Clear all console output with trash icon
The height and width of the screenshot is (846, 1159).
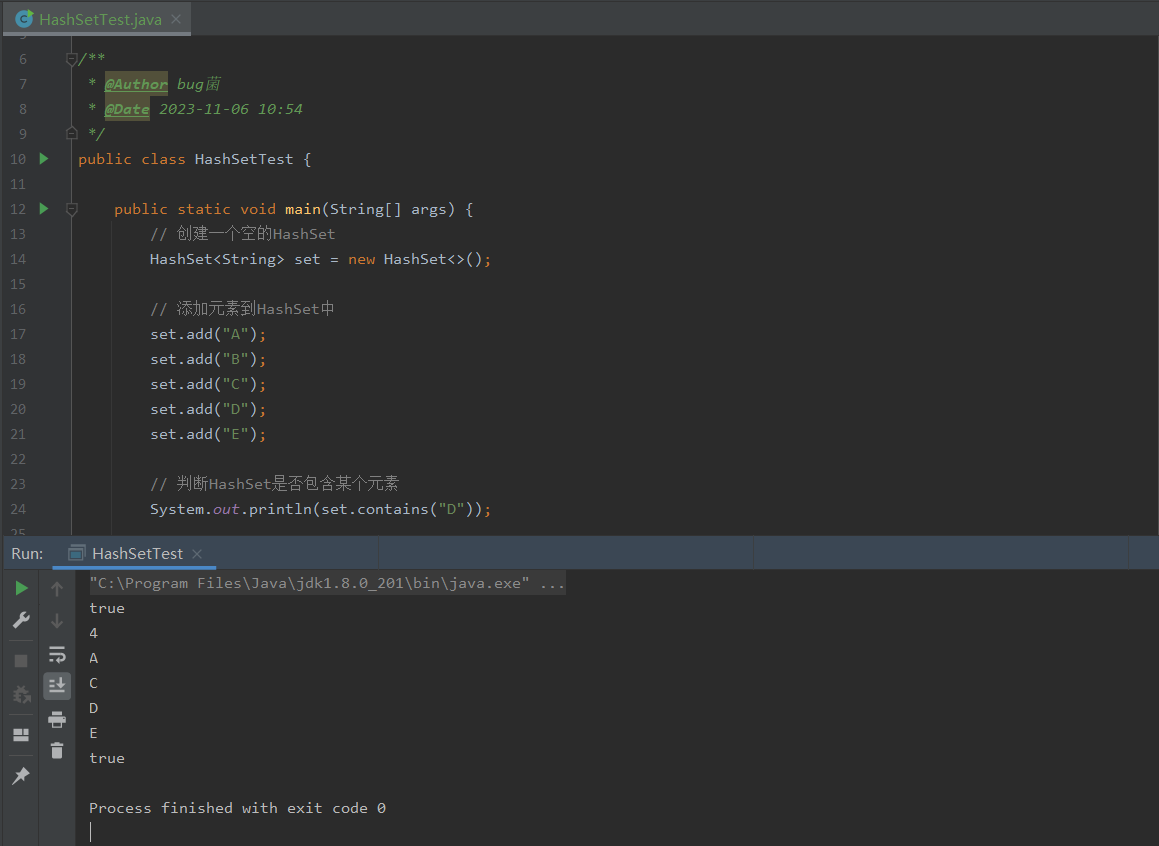click(x=57, y=751)
